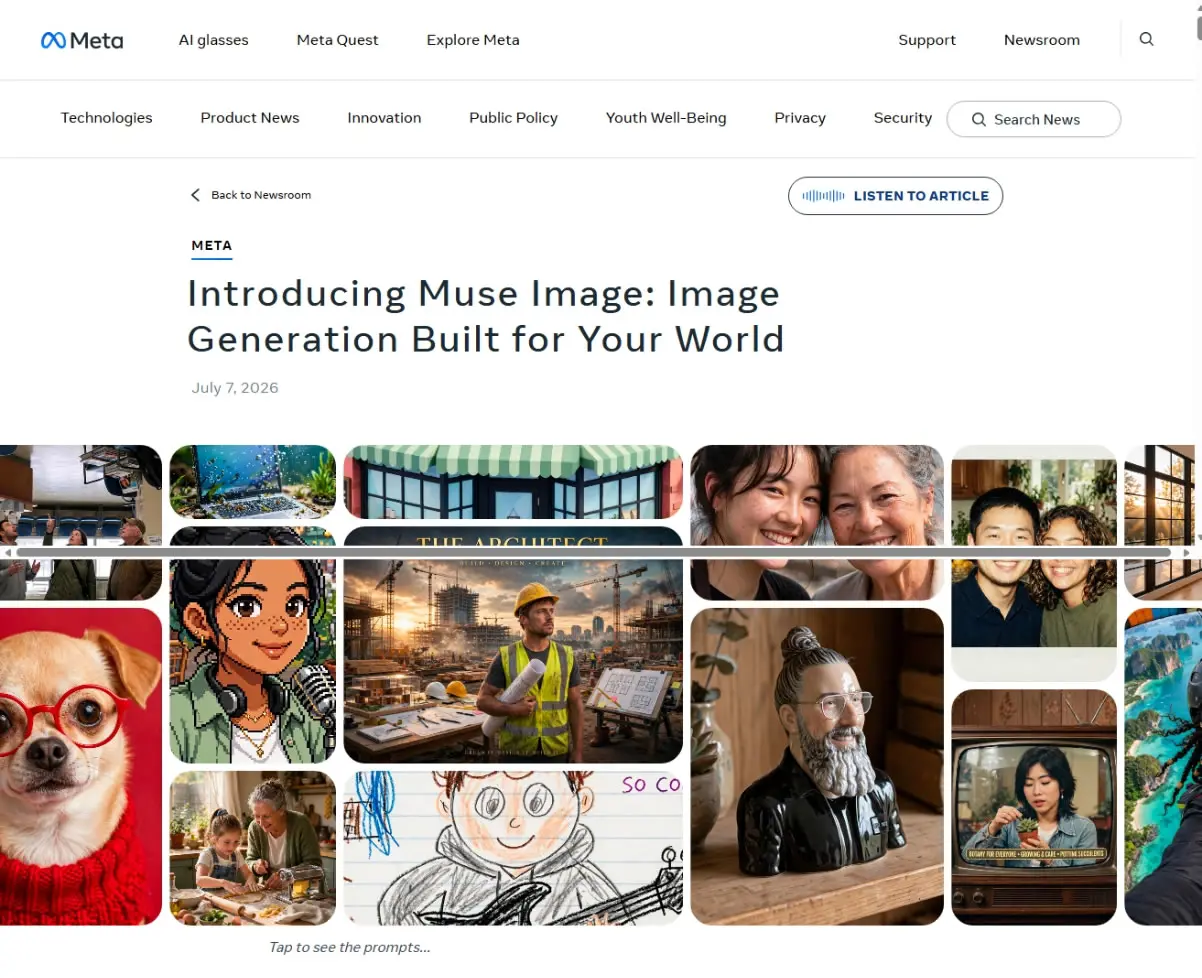Select the Privacy tab
The height and width of the screenshot is (978, 1202).
[800, 118]
